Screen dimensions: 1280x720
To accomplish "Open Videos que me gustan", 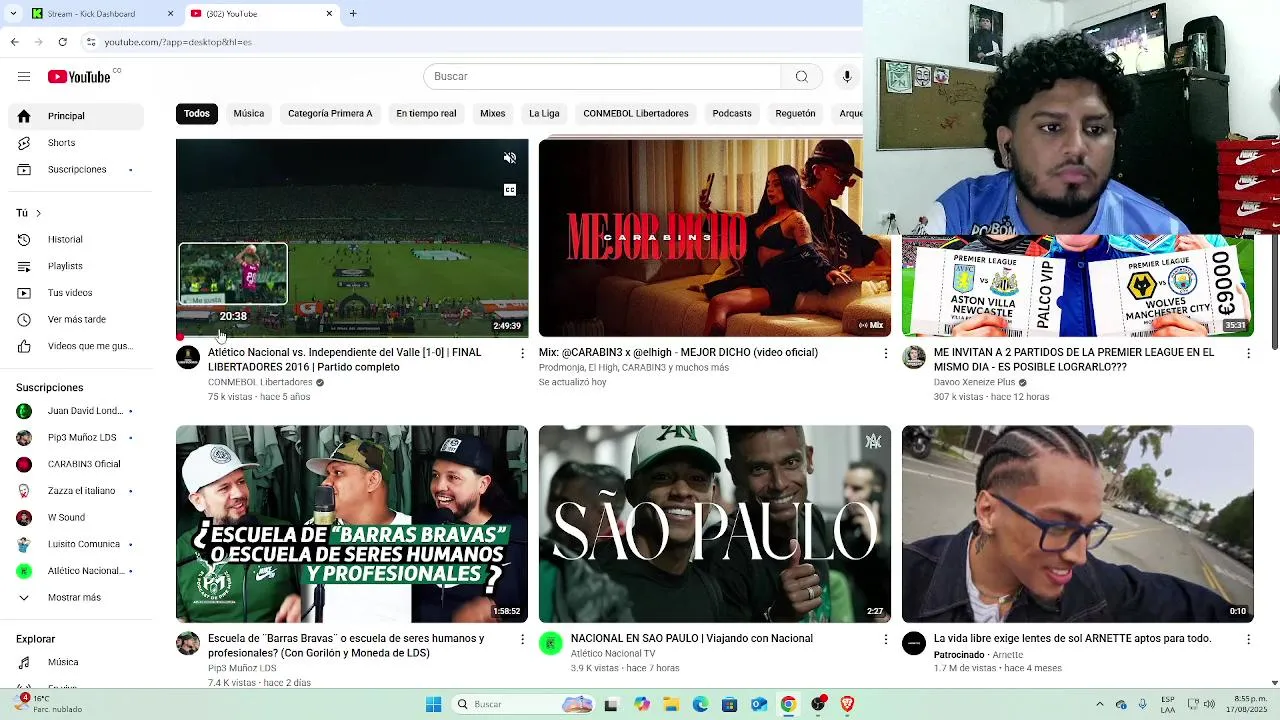I will pyautogui.click(x=76, y=347).
